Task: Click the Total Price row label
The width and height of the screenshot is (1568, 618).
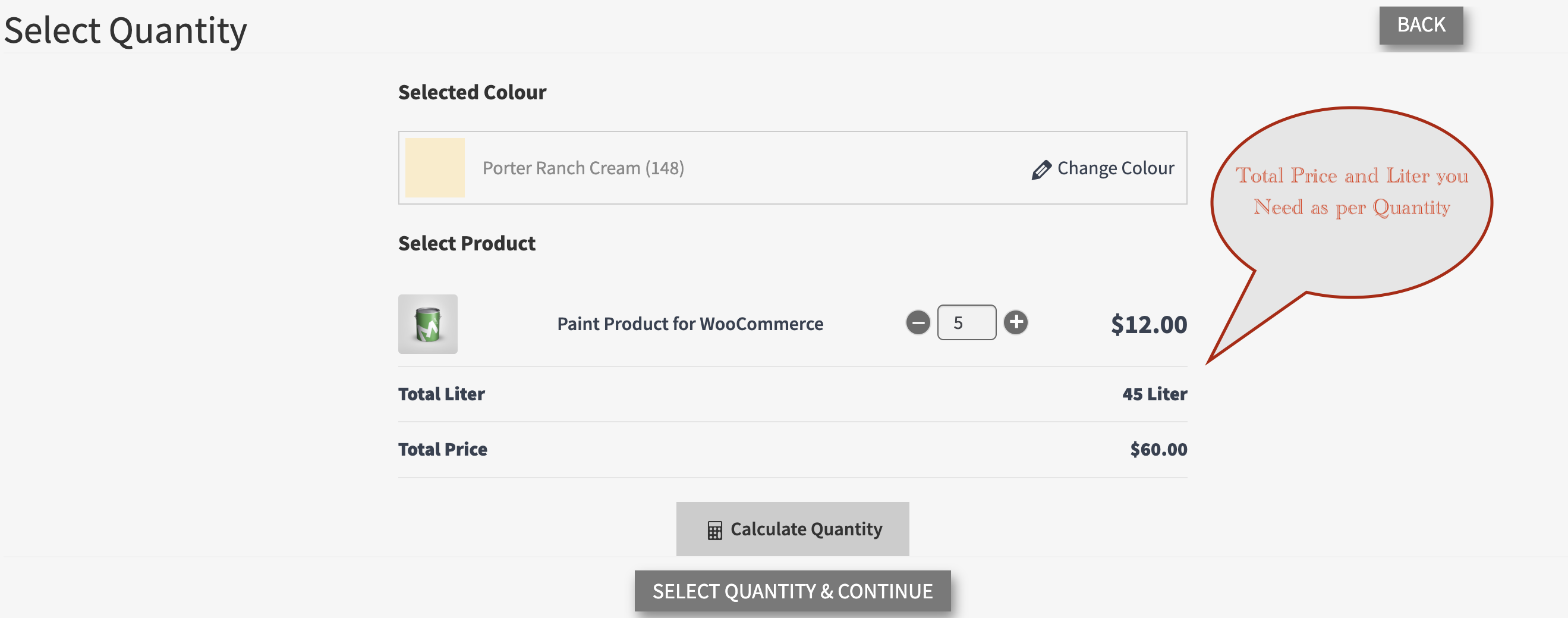Action: click(442, 449)
